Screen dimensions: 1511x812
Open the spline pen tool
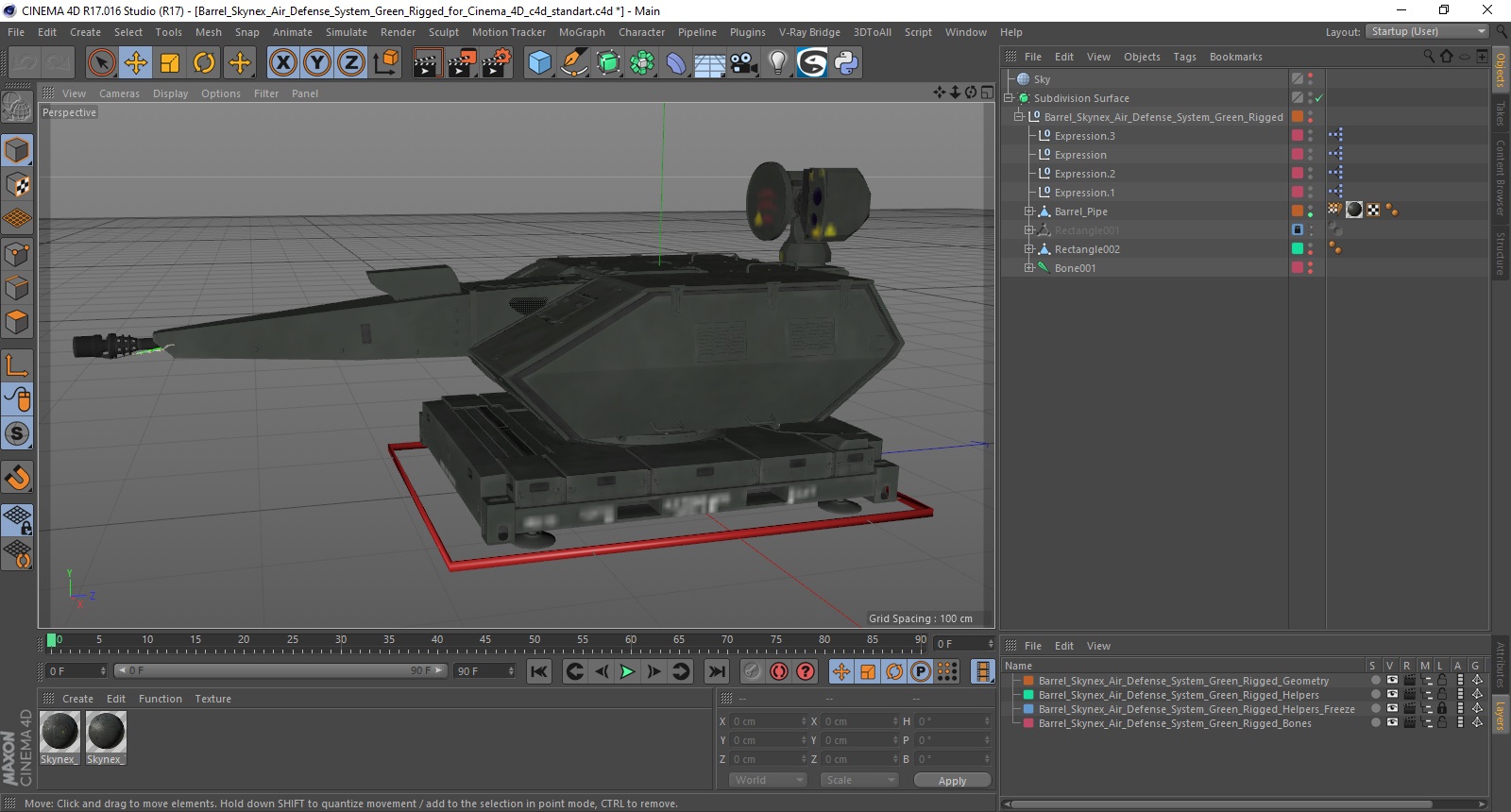[574, 63]
